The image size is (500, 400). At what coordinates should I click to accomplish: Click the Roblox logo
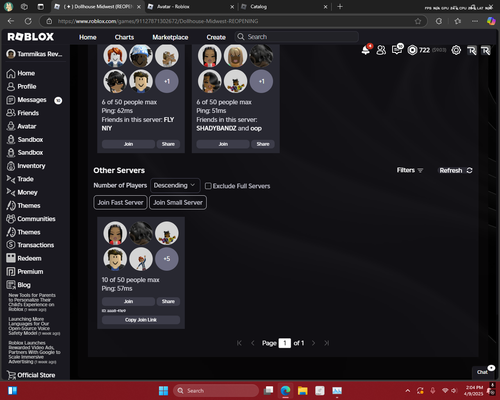[x=31, y=37]
